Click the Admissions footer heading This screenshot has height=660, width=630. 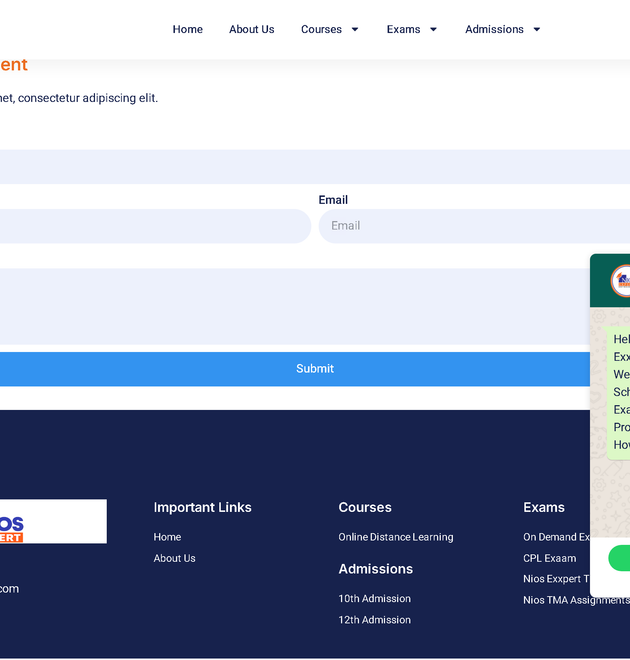[375, 569]
